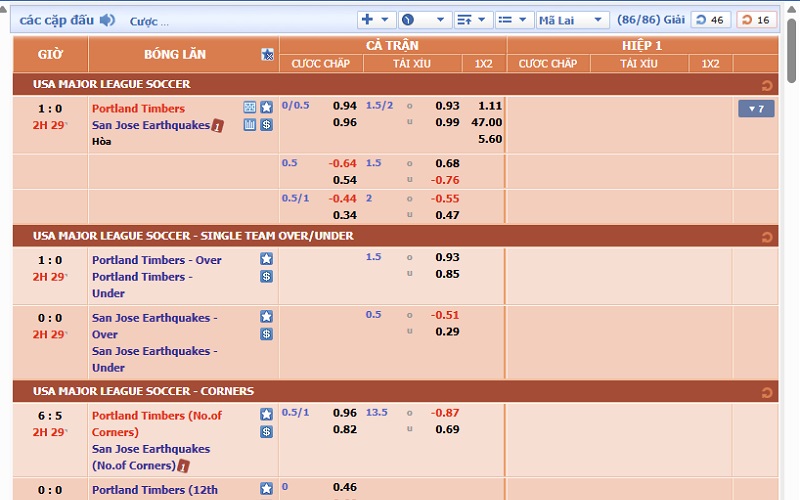Click dollar icon in Portland Timbers Over/Under row

[266, 276]
